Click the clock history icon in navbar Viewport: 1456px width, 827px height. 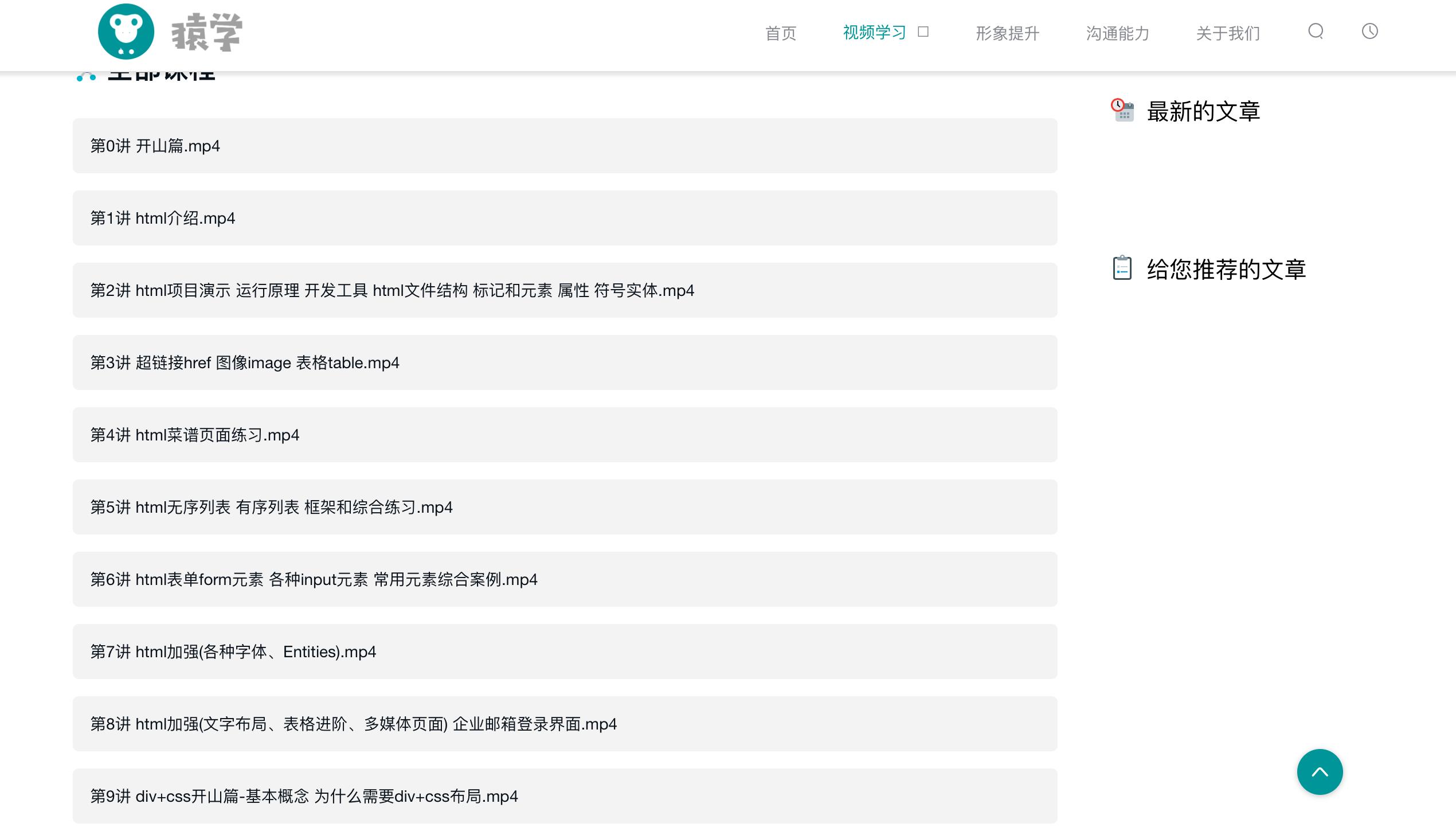[1369, 32]
